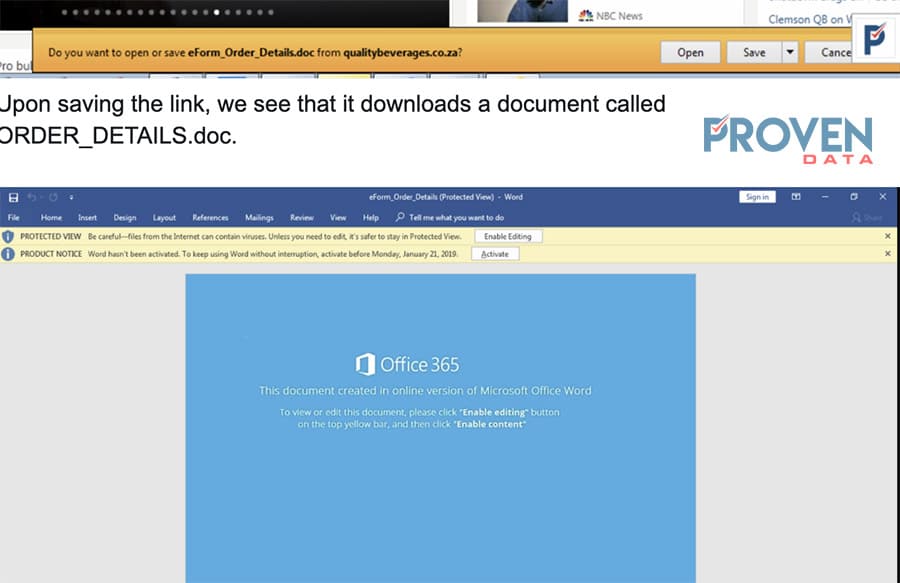
Task: Open the References ribbon tab
Action: [x=210, y=217]
